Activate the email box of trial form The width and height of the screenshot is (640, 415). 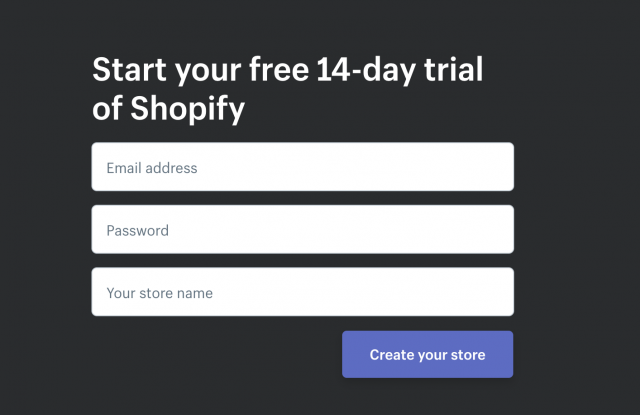pyautogui.click(x=302, y=166)
